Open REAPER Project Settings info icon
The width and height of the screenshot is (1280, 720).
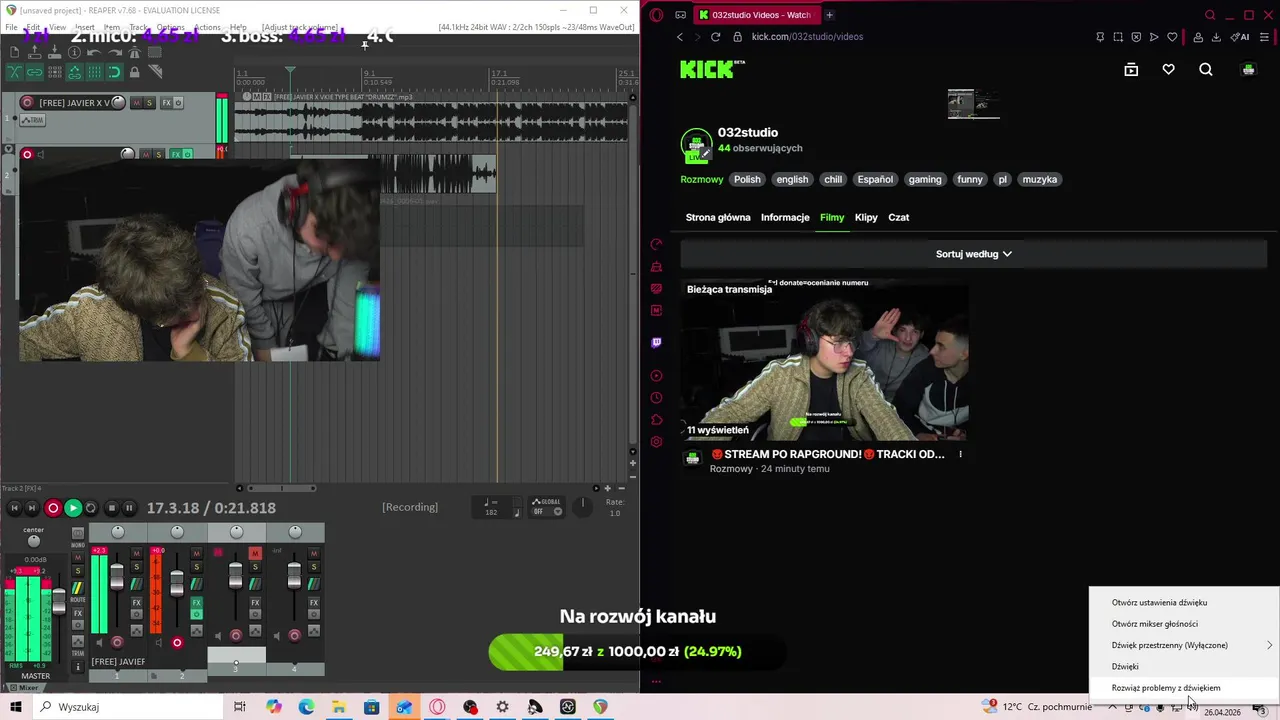74,52
